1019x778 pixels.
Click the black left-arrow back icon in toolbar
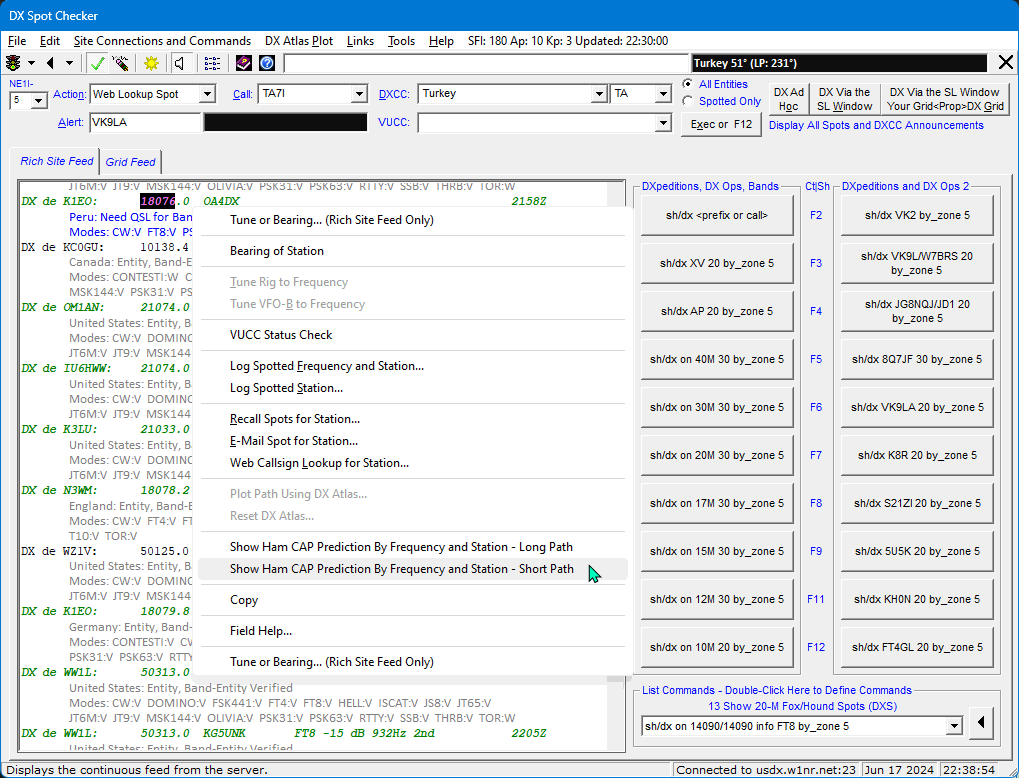coord(51,63)
